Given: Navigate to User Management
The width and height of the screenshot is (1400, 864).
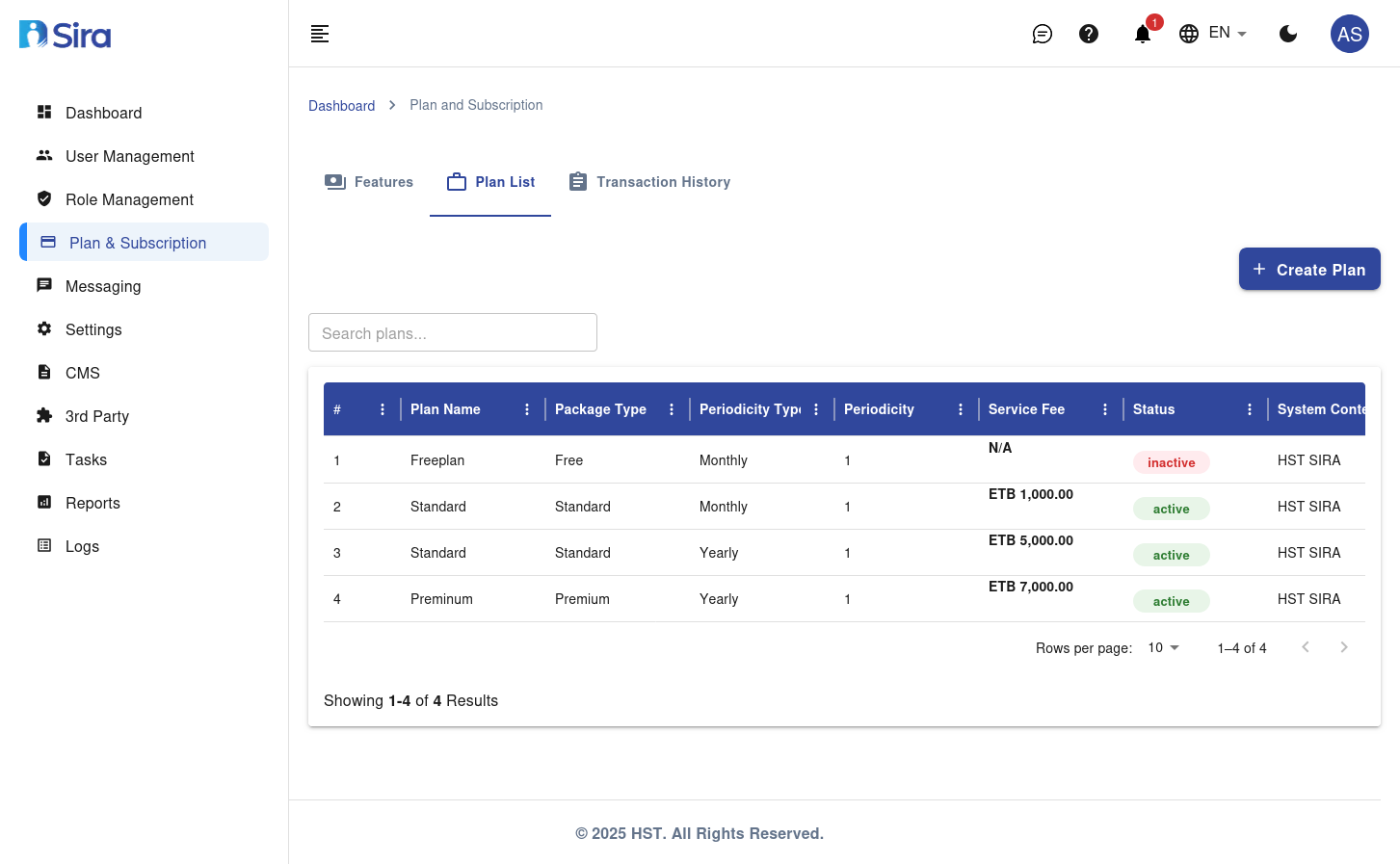Looking at the screenshot, I should [129, 156].
